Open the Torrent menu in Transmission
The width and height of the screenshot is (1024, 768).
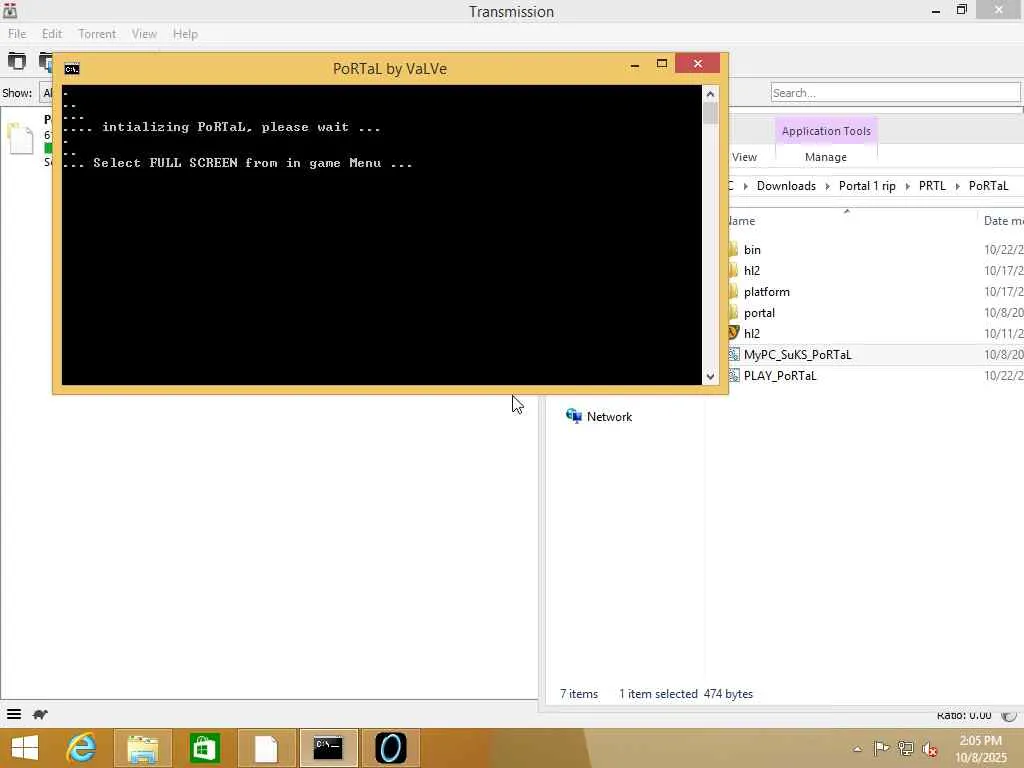97,34
